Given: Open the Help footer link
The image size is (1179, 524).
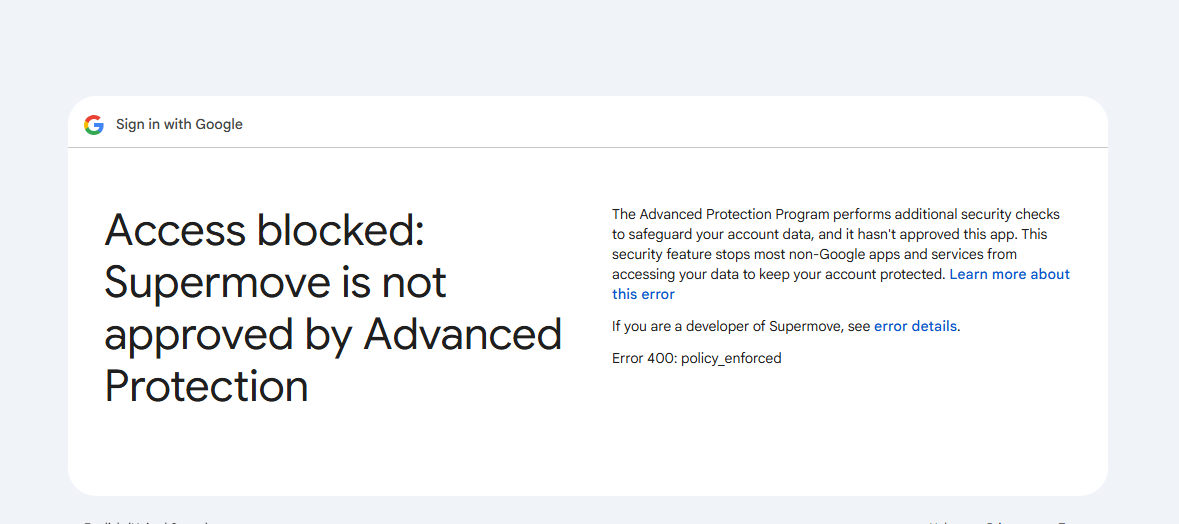Looking at the screenshot, I should 941,521.
